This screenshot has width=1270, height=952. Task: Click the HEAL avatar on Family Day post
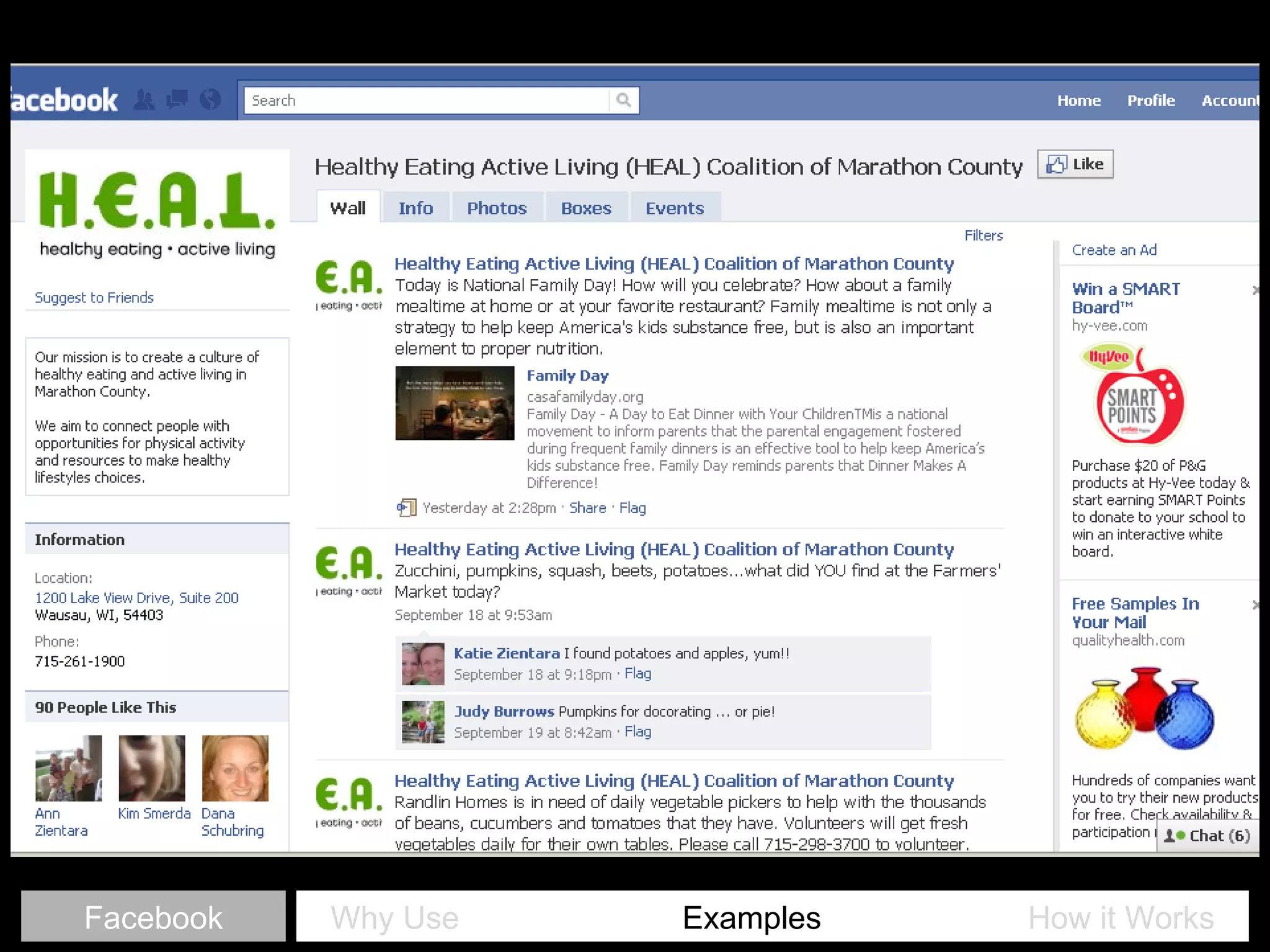click(x=349, y=285)
